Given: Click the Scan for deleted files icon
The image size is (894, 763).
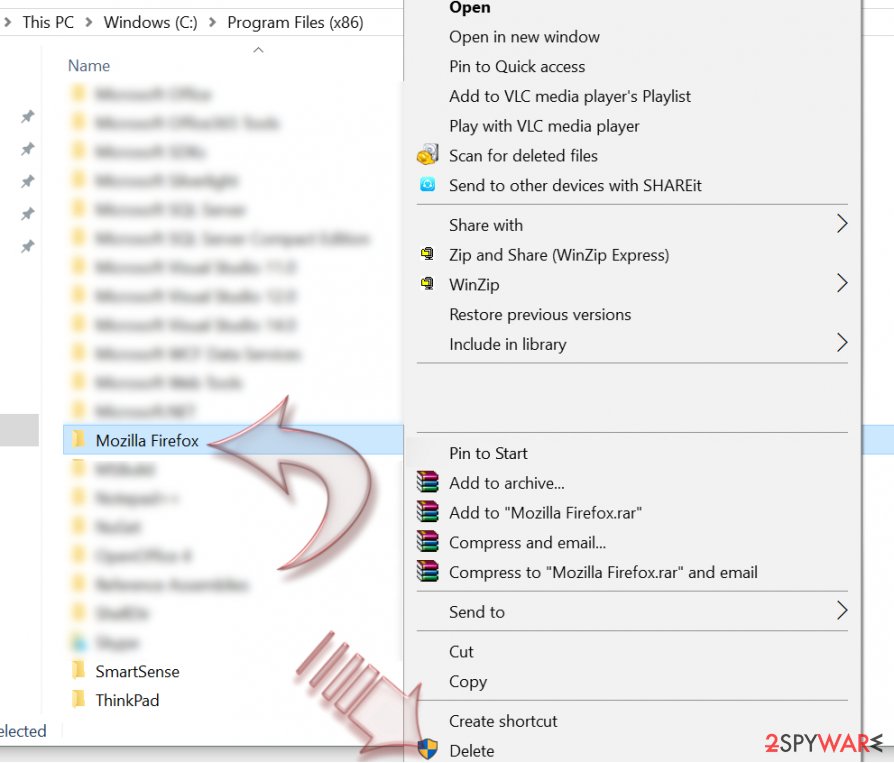Looking at the screenshot, I should click(x=428, y=155).
